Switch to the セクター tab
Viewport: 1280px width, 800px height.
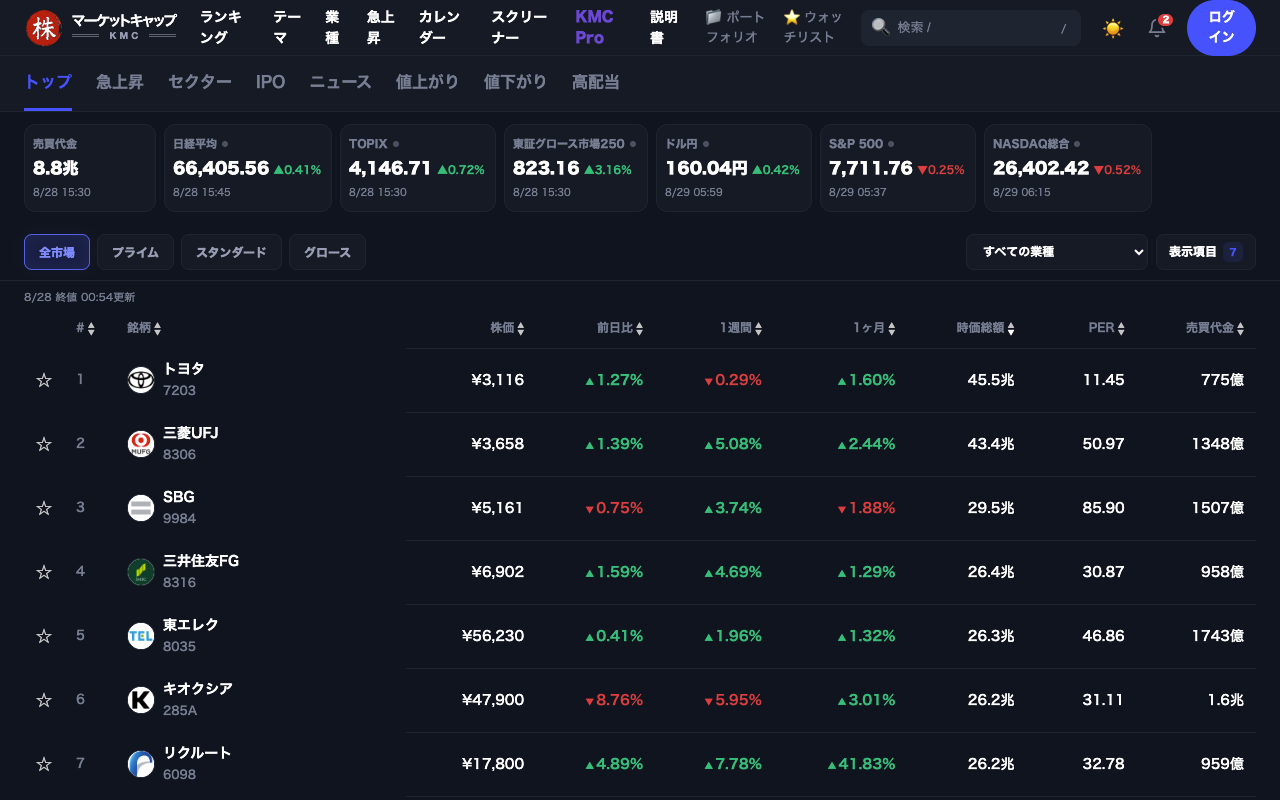coord(200,82)
